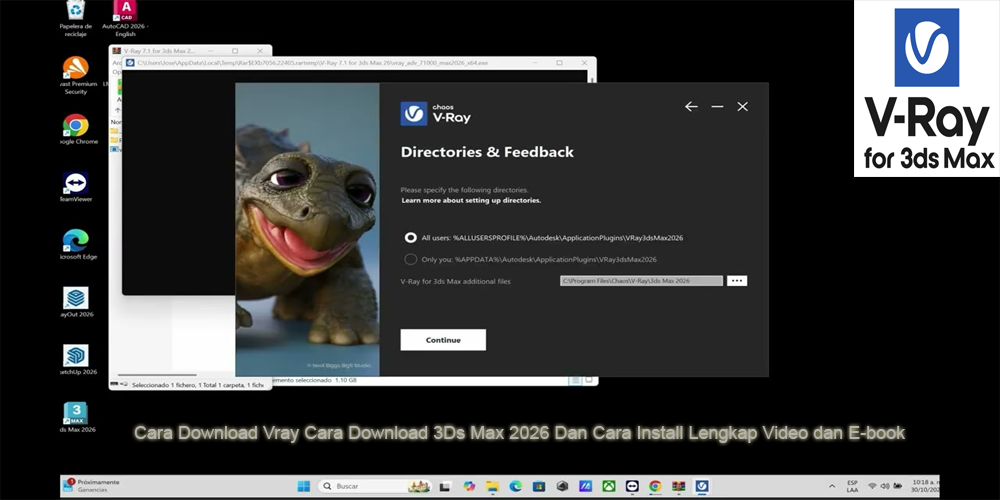The width and height of the screenshot is (1000, 500).
Task: Show hidden system tray icons
Action: [832, 486]
